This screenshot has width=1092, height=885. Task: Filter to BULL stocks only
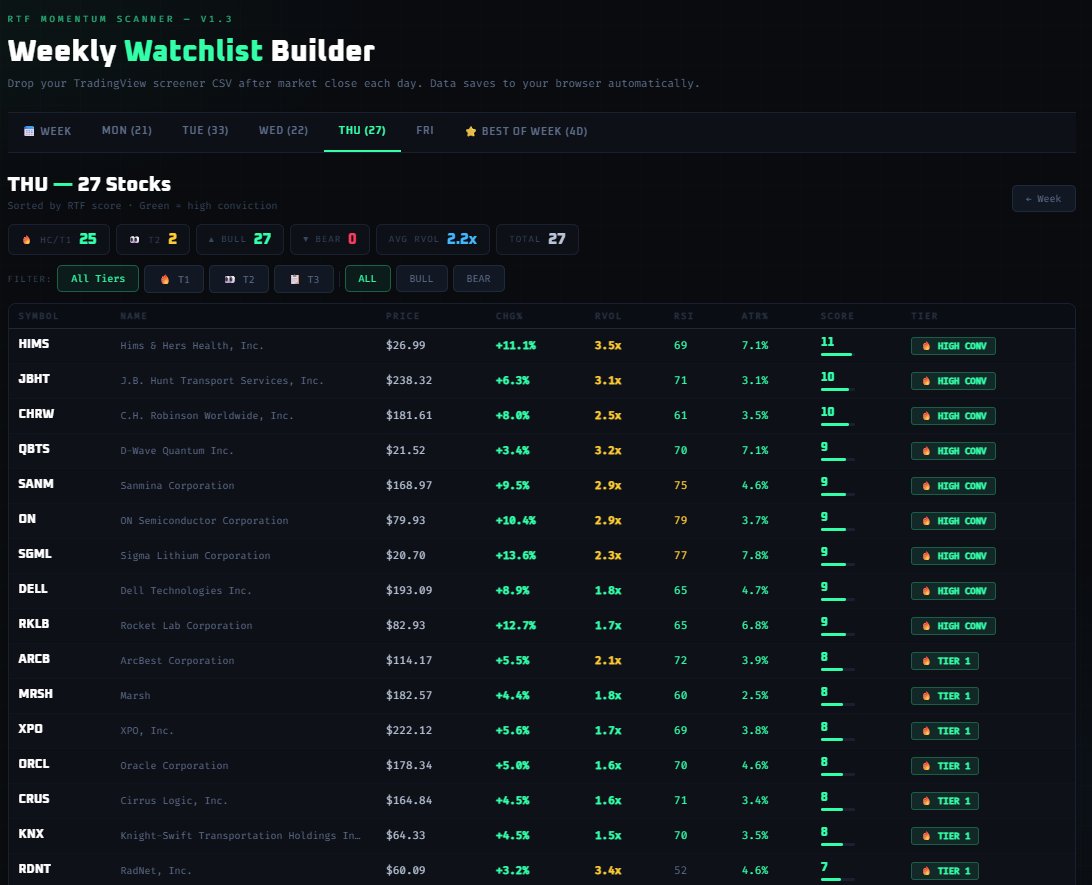(421, 279)
